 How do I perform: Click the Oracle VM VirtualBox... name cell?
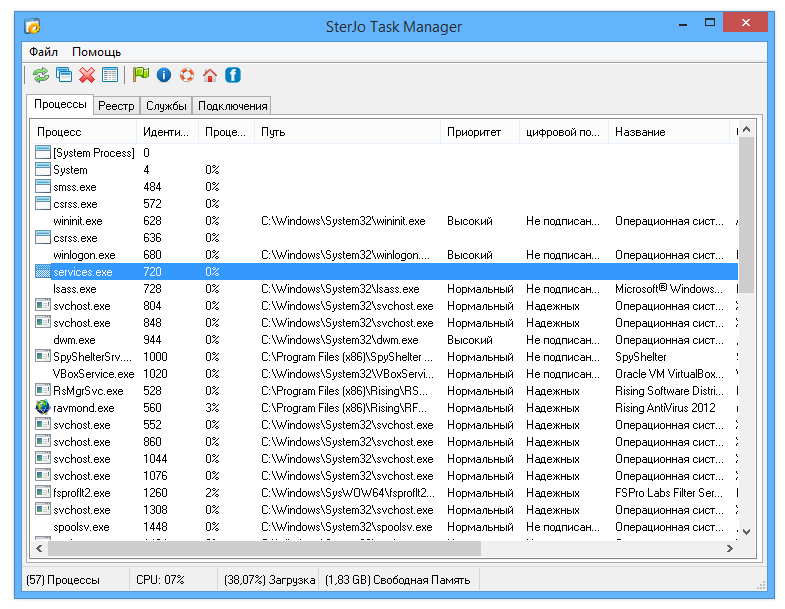(669, 374)
